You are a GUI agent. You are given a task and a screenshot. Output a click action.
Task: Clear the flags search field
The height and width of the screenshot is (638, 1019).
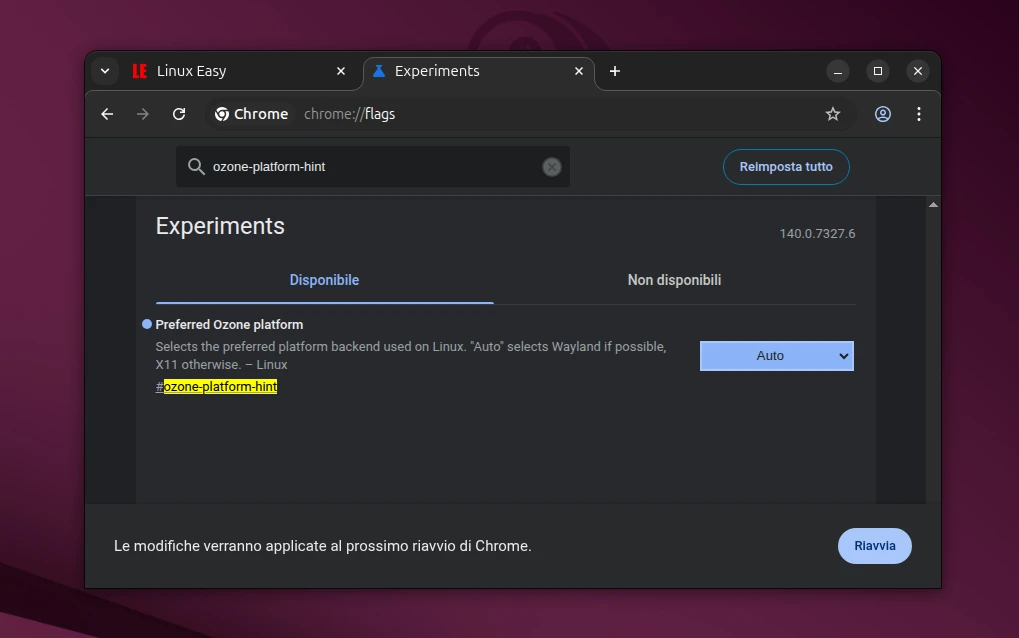click(x=551, y=167)
